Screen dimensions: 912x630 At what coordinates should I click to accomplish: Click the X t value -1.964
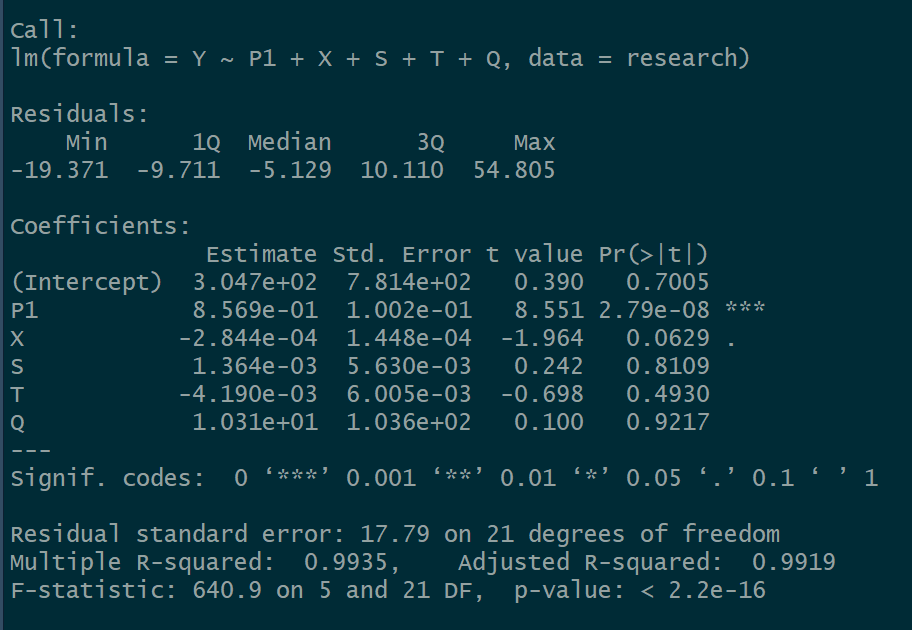(542, 339)
